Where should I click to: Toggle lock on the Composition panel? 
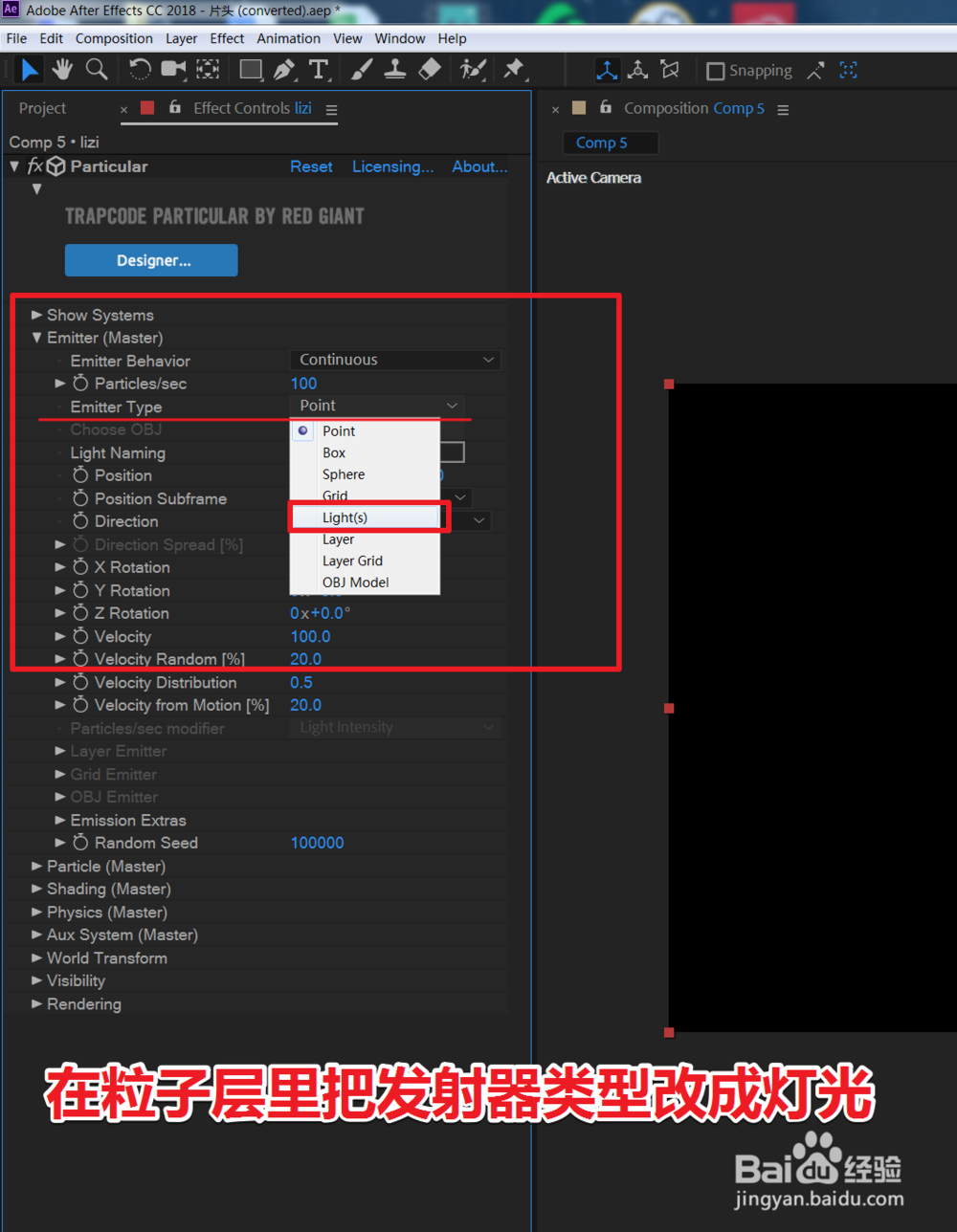(605, 107)
